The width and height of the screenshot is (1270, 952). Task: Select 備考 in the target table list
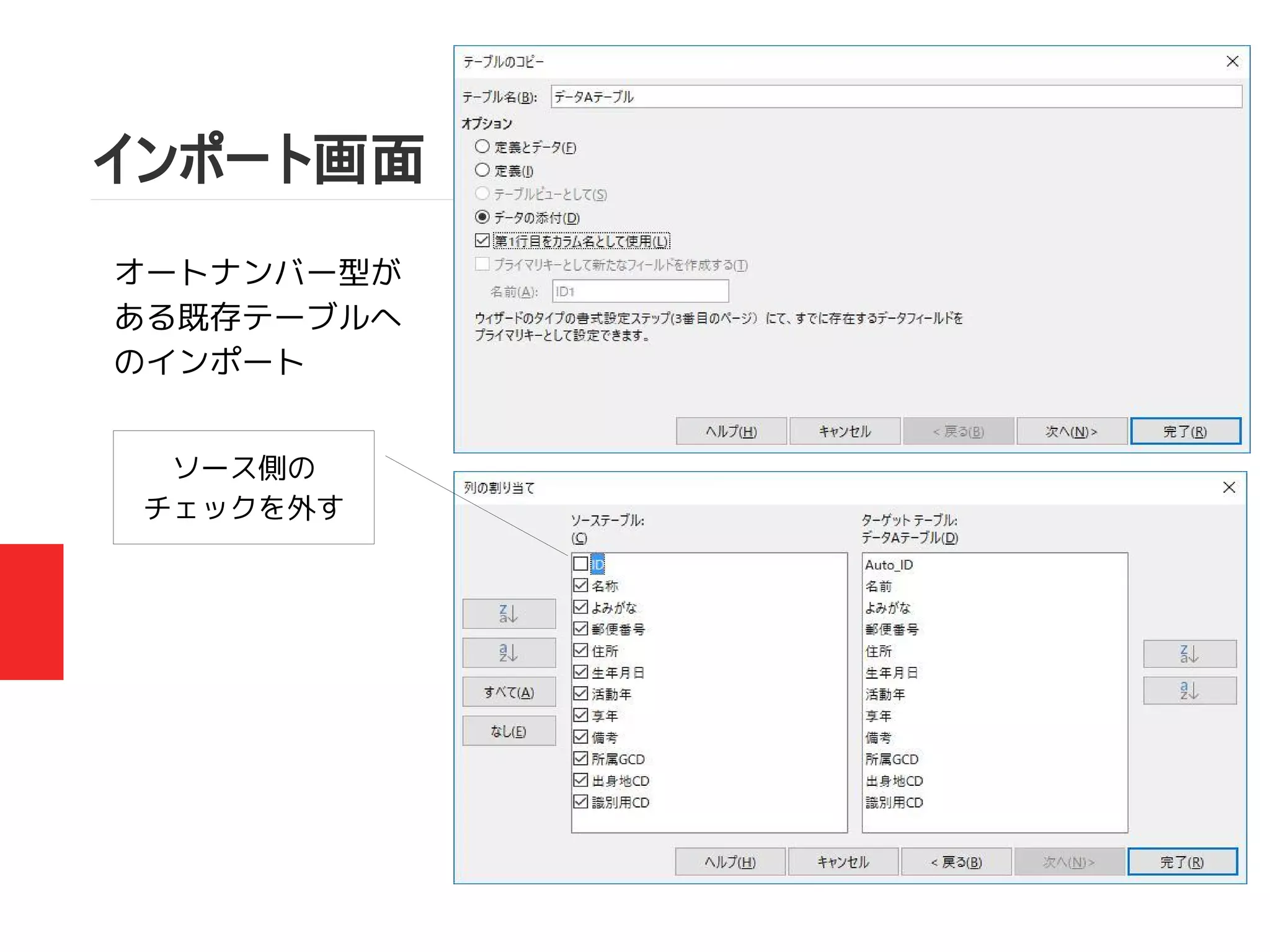[x=878, y=738]
